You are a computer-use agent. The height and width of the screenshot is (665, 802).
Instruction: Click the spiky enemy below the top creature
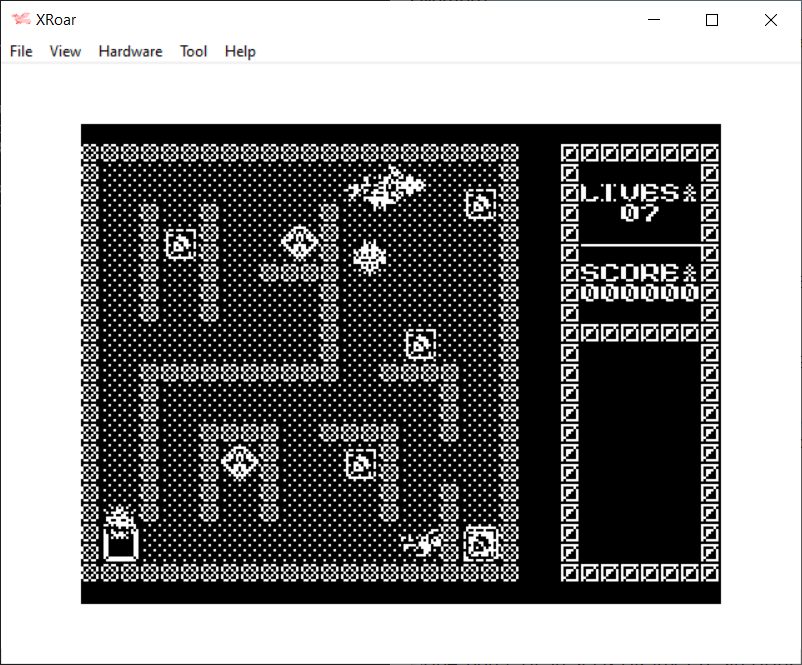tap(370, 257)
